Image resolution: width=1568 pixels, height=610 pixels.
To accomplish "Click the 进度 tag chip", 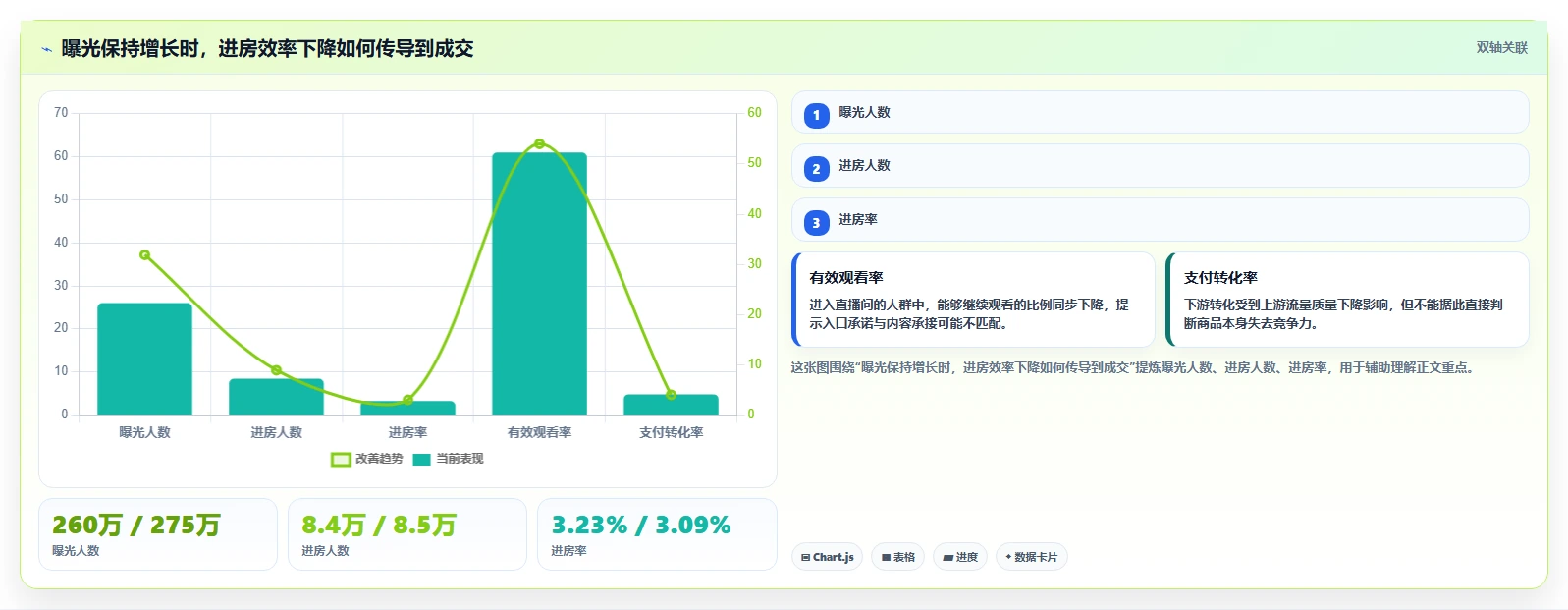I will (x=960, y=557).
